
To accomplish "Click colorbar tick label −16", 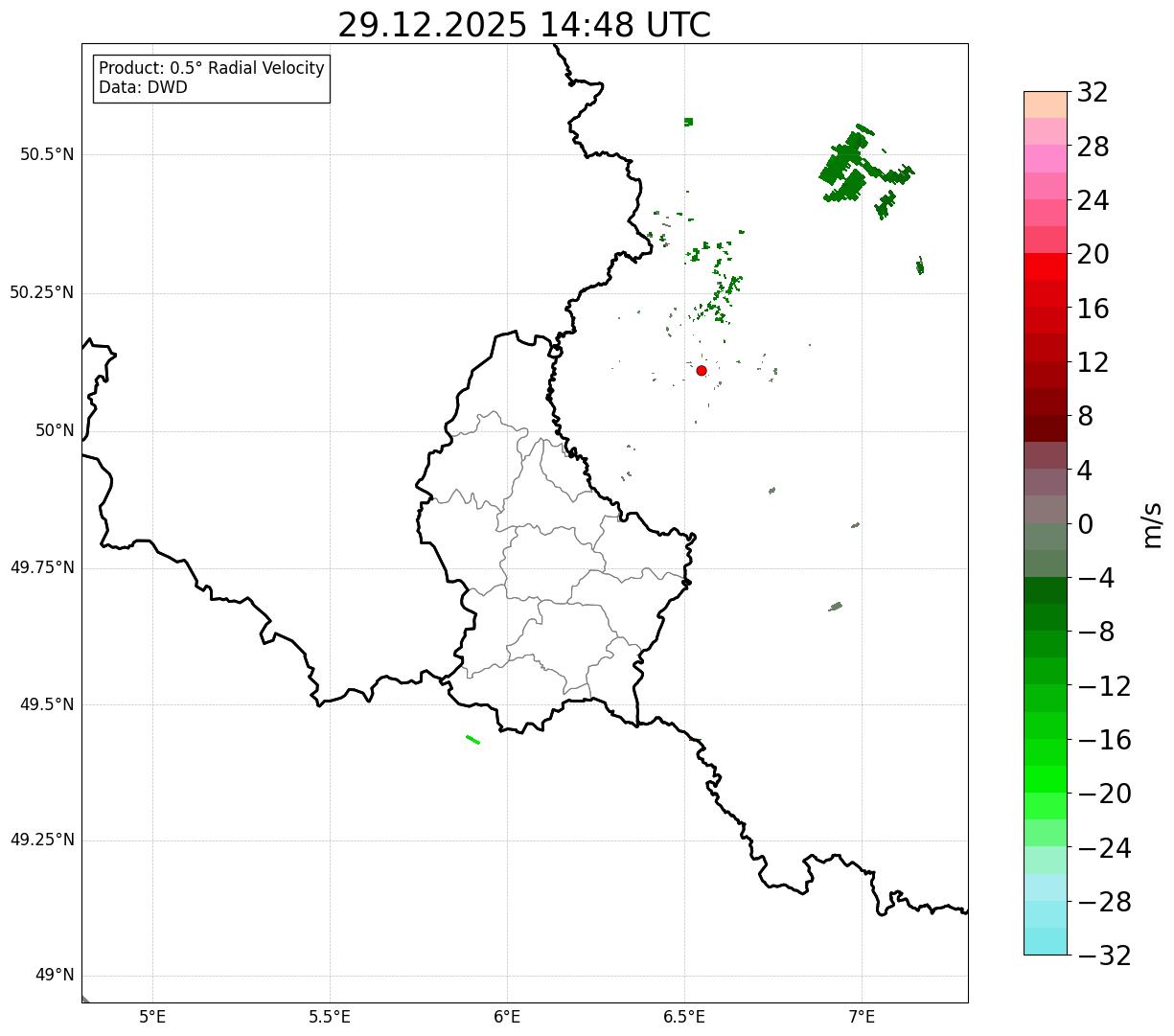I will coord(1104,740).
